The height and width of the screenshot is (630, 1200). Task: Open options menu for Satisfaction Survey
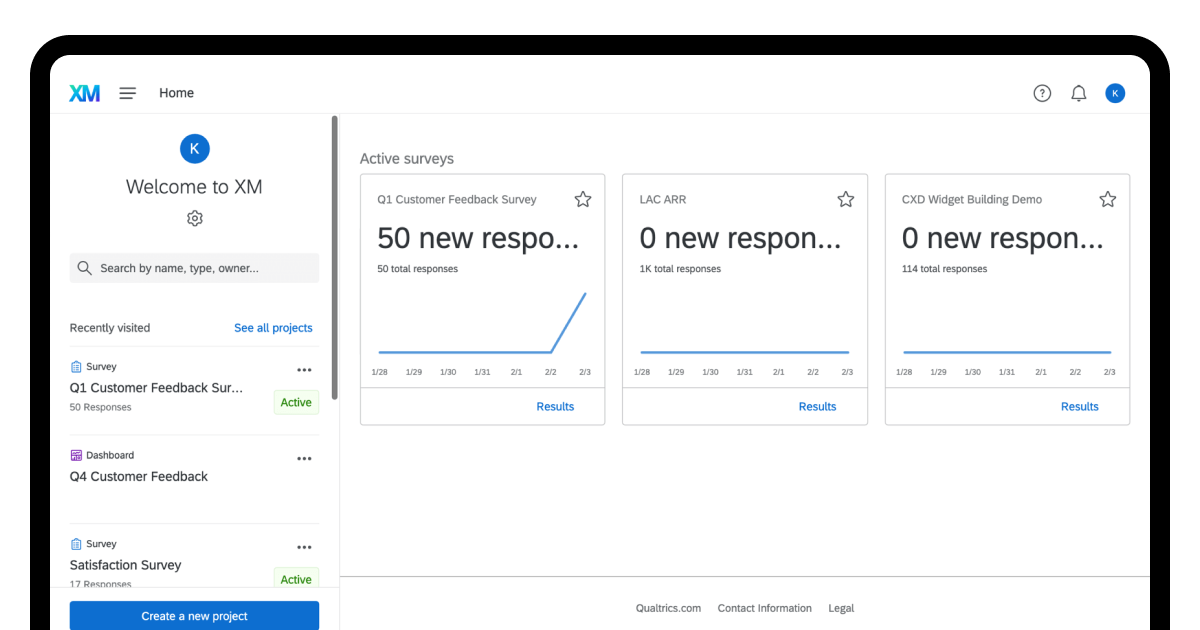[x=305, y=547]
